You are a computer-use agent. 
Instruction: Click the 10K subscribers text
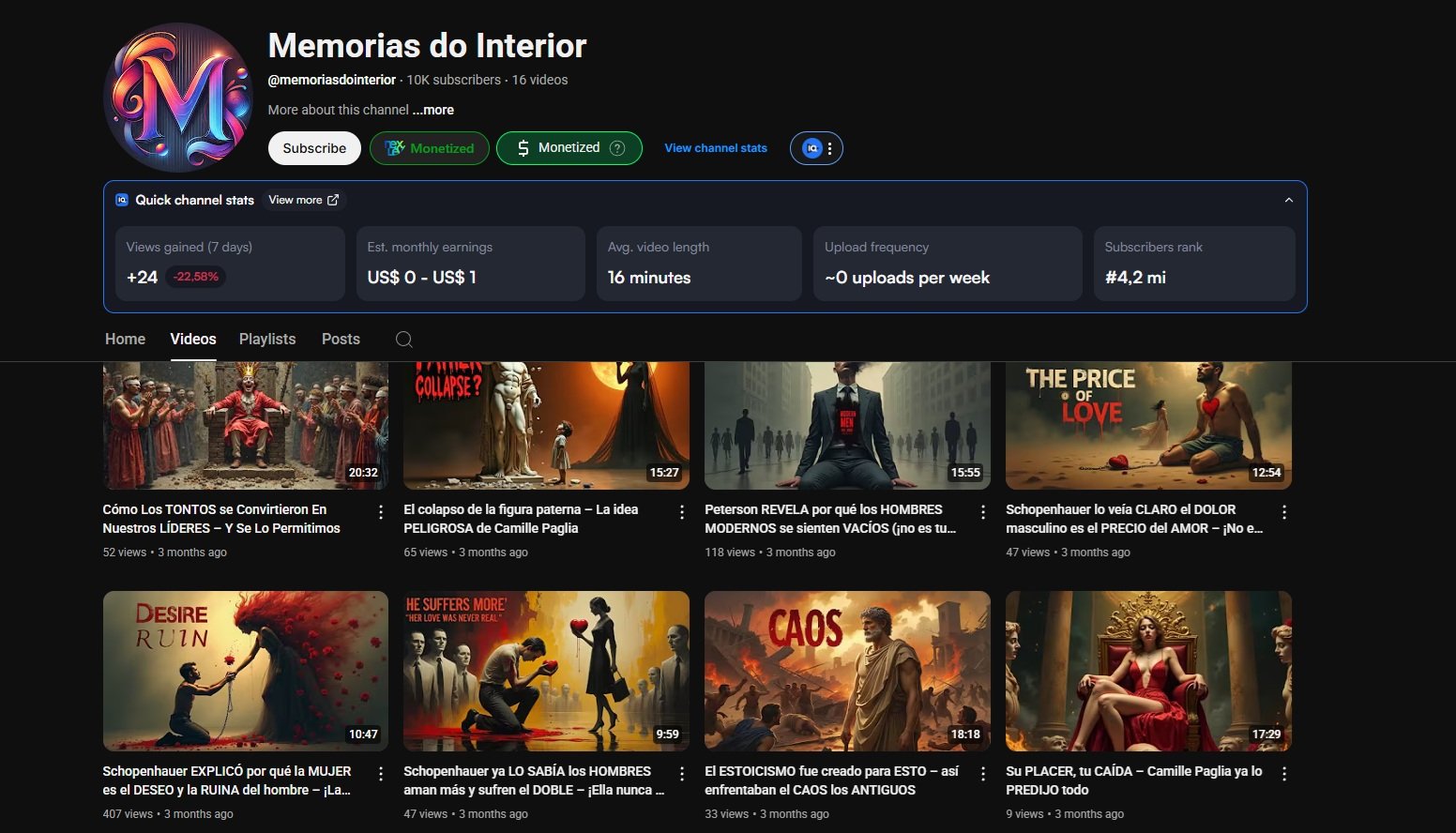coord(454,80)
